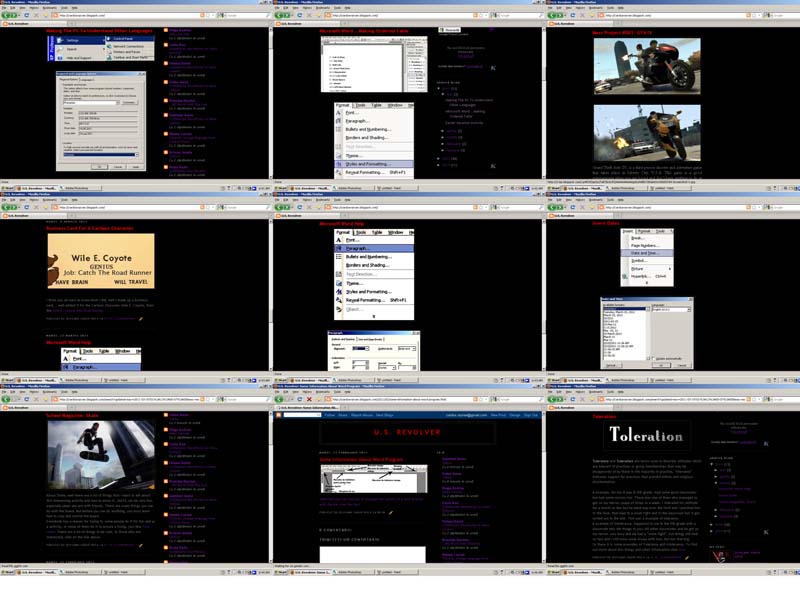The height and width of the screenshot is (600, 800).
Task: Click address bar in the GTA IV window
Action: pos(678,15)
